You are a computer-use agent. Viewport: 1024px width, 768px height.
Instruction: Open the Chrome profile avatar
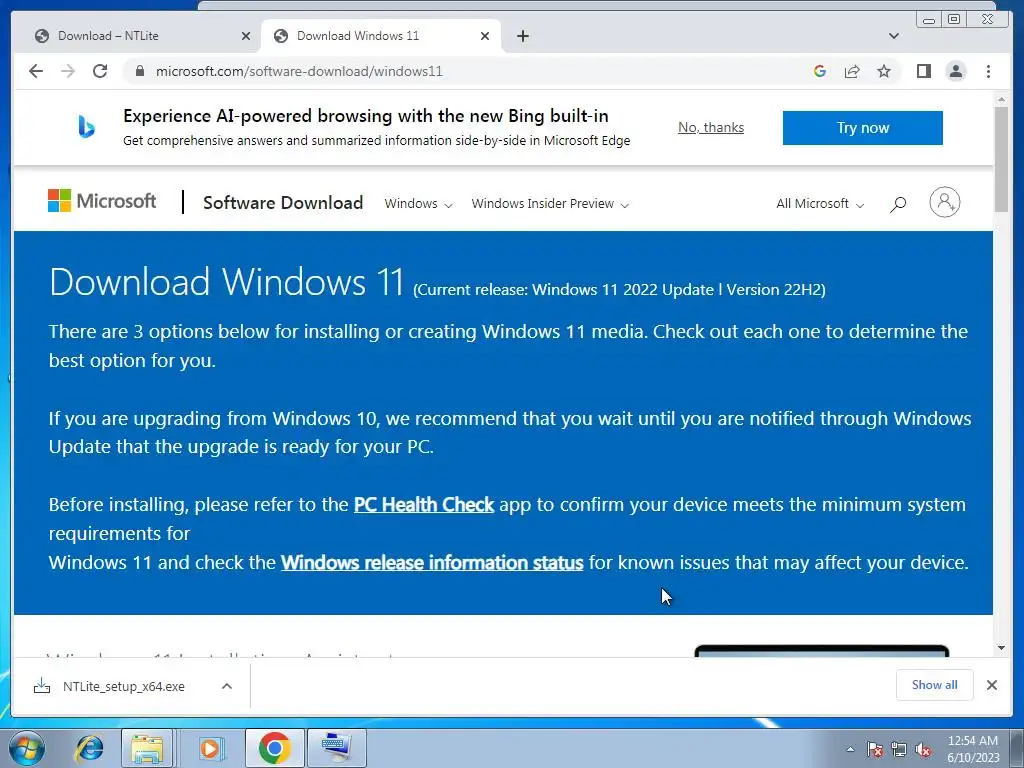(956, 71)
